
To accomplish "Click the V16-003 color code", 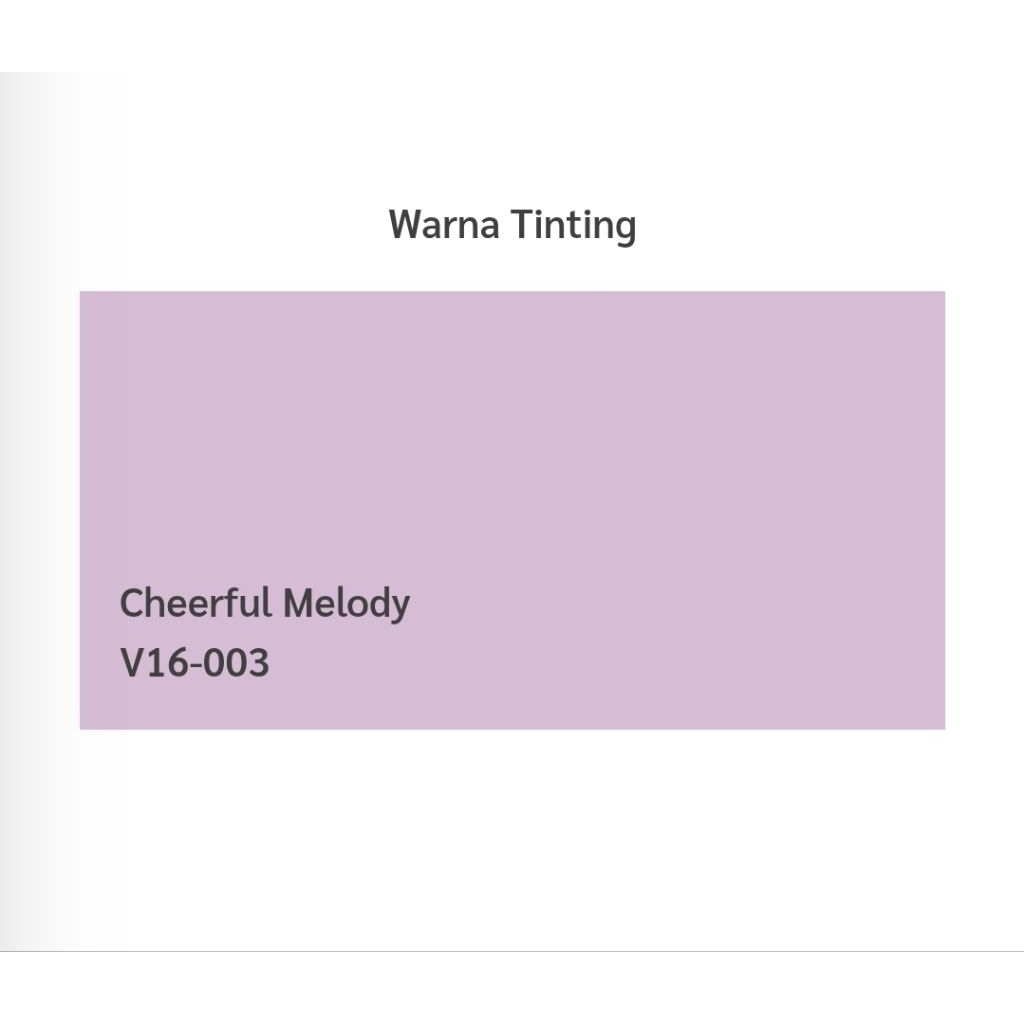I will [x=195, y=662].
